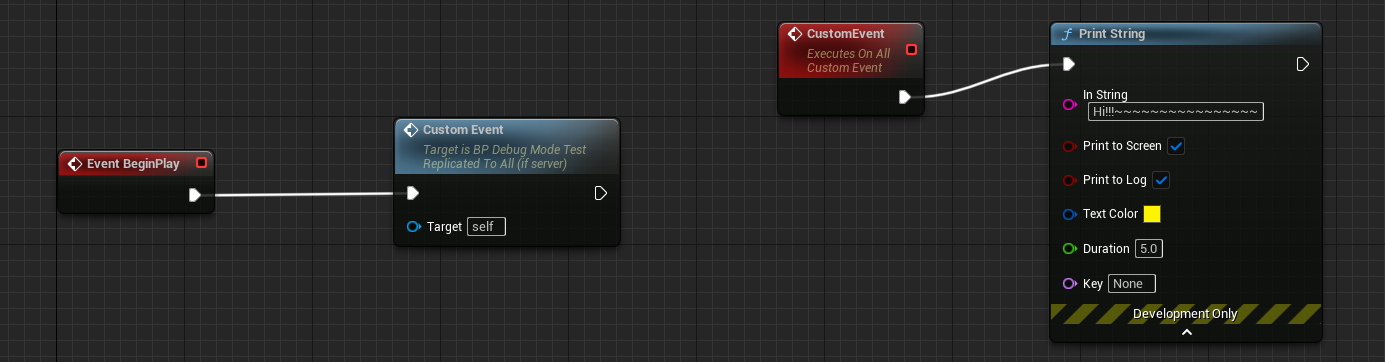Click the In String magenta pin

[x=1069, y=104]
